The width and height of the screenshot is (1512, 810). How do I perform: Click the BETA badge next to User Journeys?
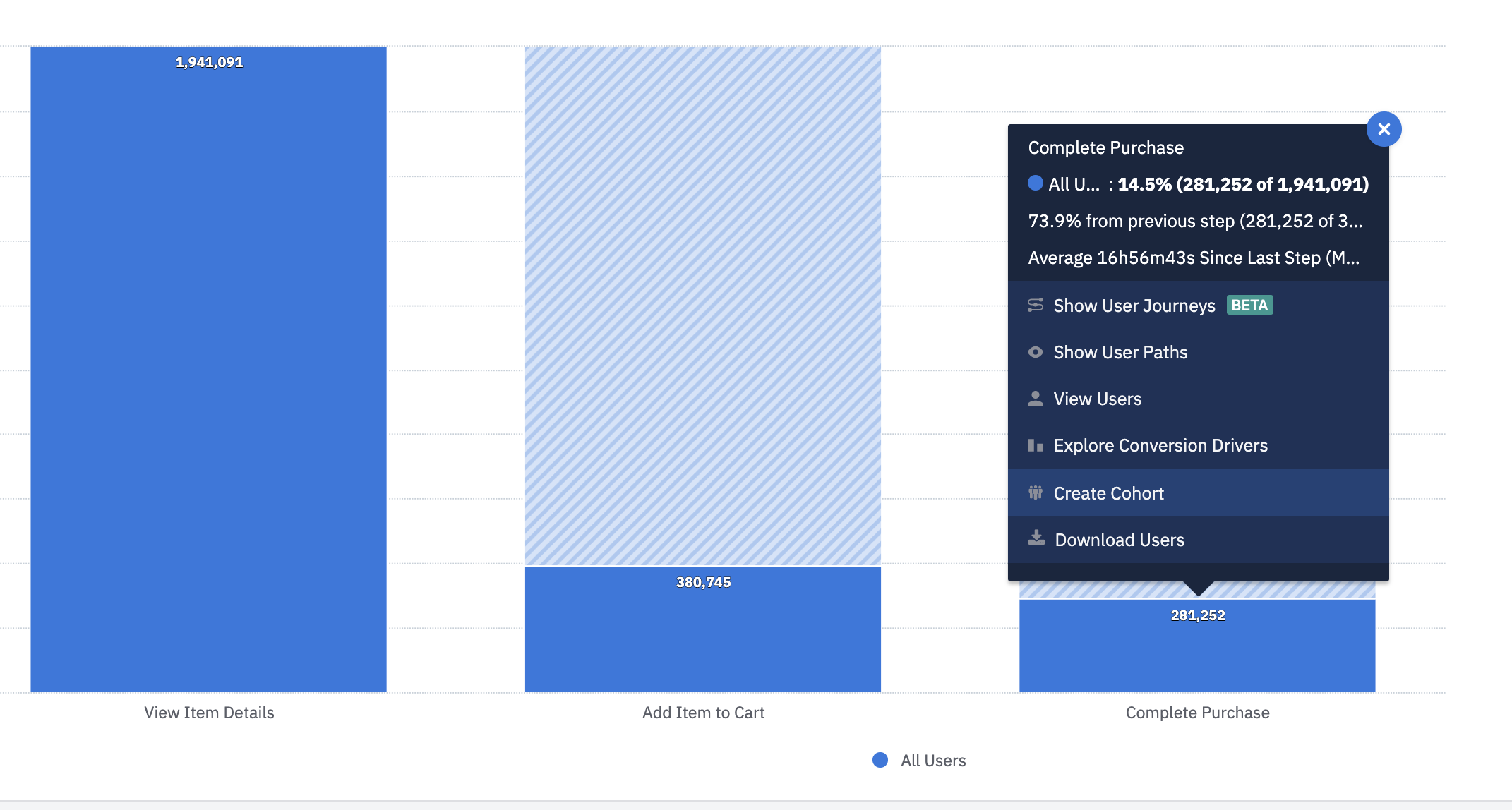[x=1249, y=305]
